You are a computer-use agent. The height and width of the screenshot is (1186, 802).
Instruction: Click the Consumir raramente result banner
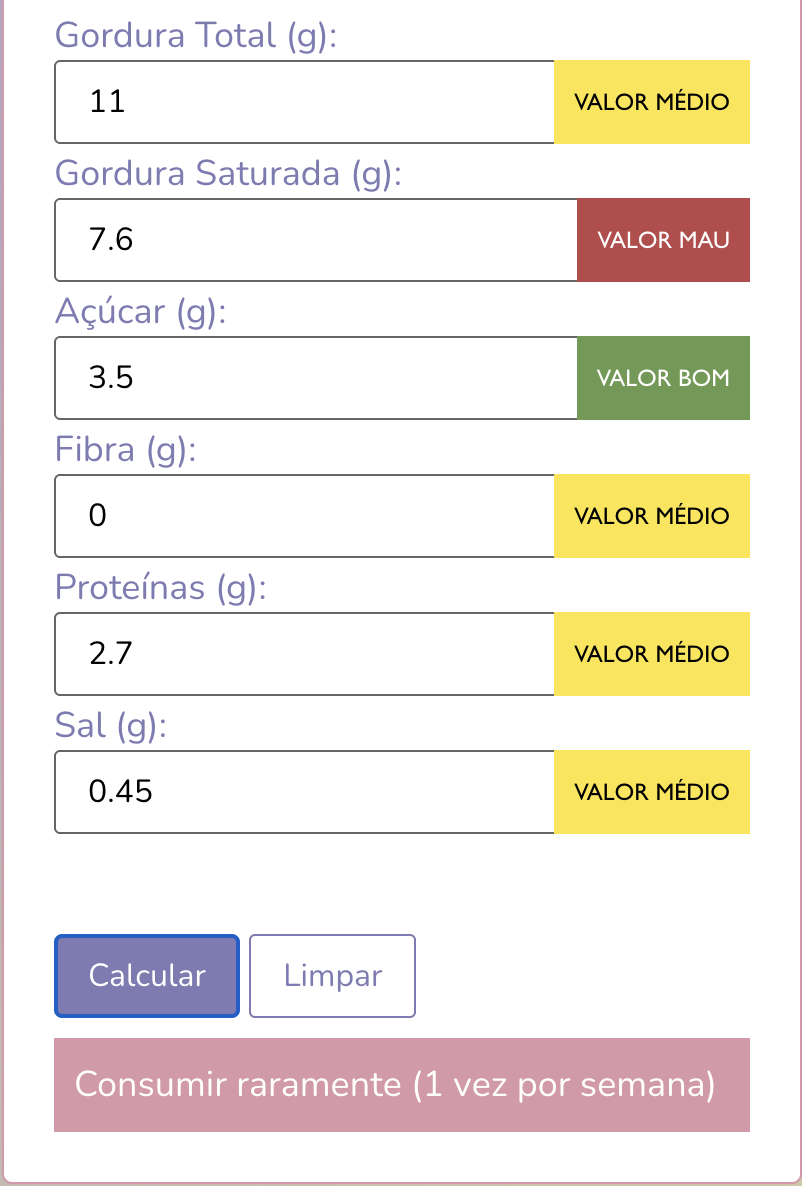[x=402, y=1085]
